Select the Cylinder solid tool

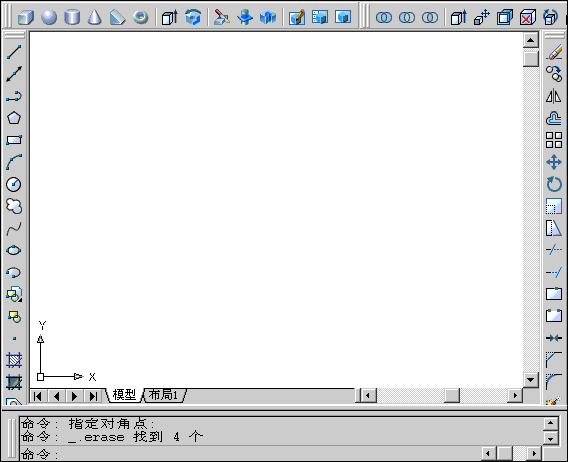[72, 17]
